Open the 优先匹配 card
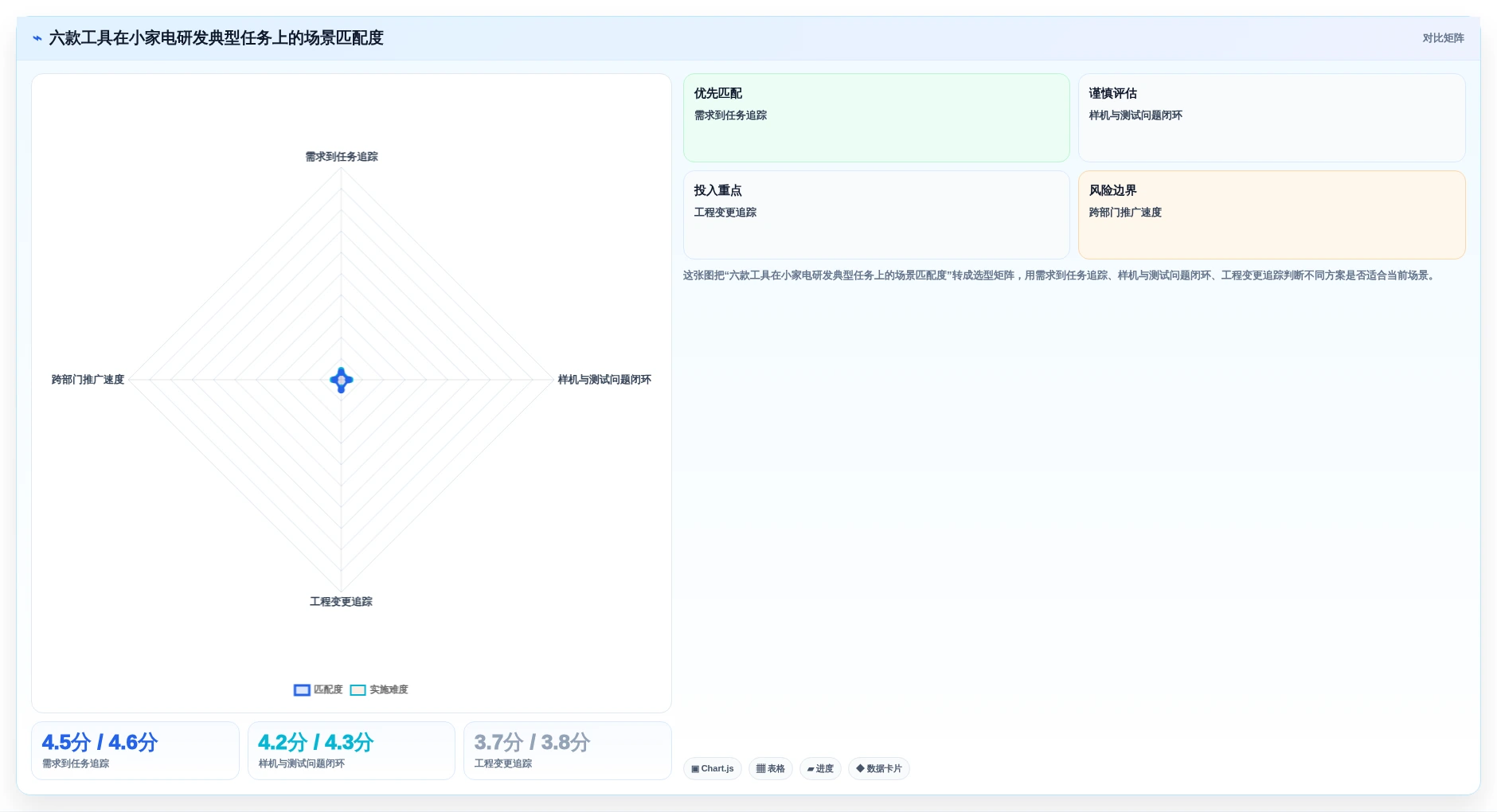Image resolution: width=1497 pixels, height=812 pixels. pos(876,118)
